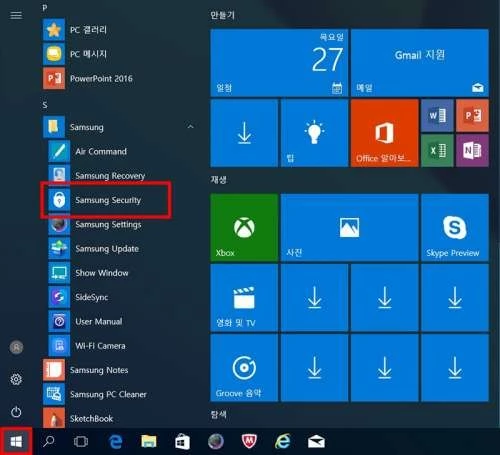
Task: Launch Samsung Update
Action: [123, 249]
